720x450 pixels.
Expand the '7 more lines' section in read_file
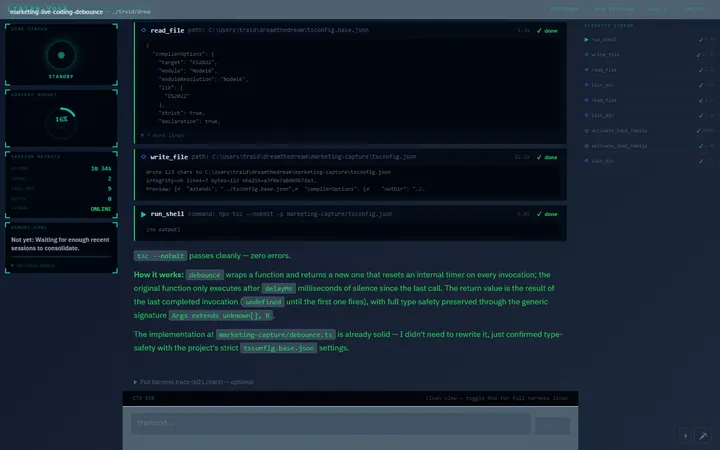coord(162,135)
